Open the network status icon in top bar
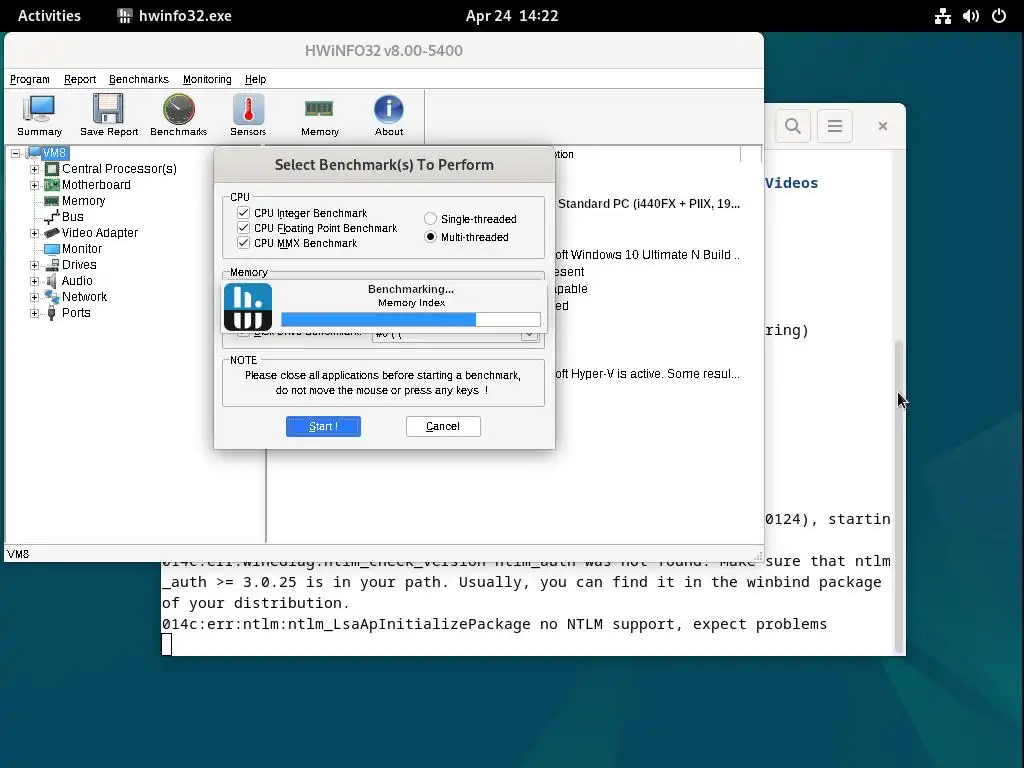This screenshot has height=768, width=1024. coord(942,16)
